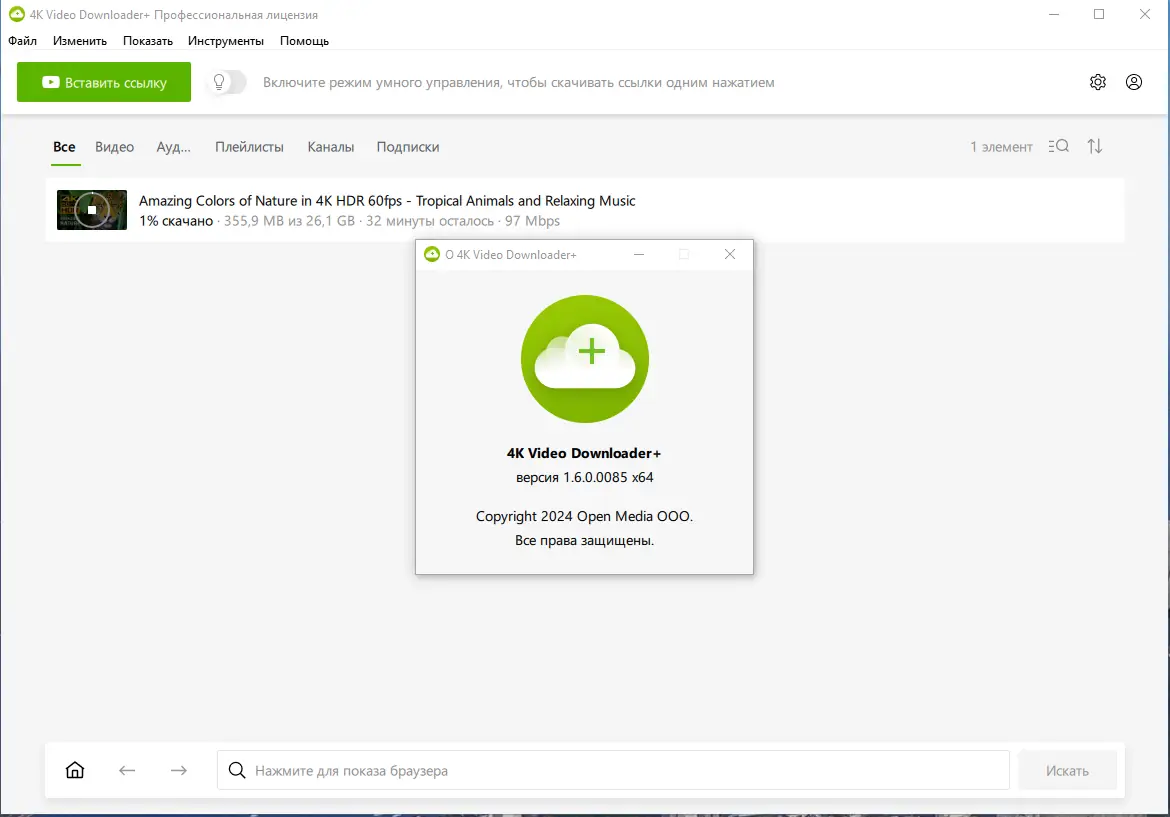The width and height of the screenshot is (1170, 817).
Task: Click the '1% скачано' status text
Action: 176,221
